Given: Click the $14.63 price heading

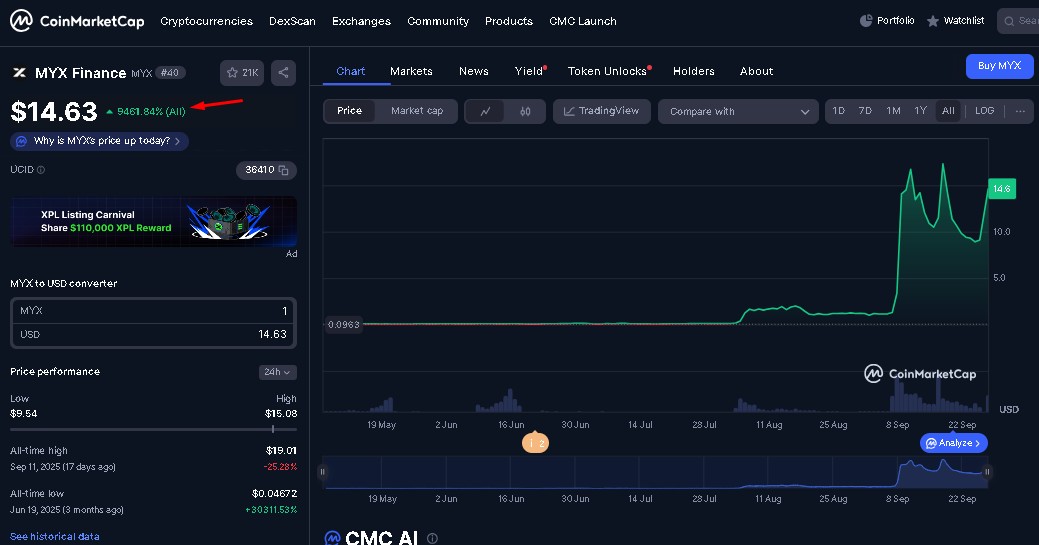Looking at the screenshot, I should tap(54, 111).
